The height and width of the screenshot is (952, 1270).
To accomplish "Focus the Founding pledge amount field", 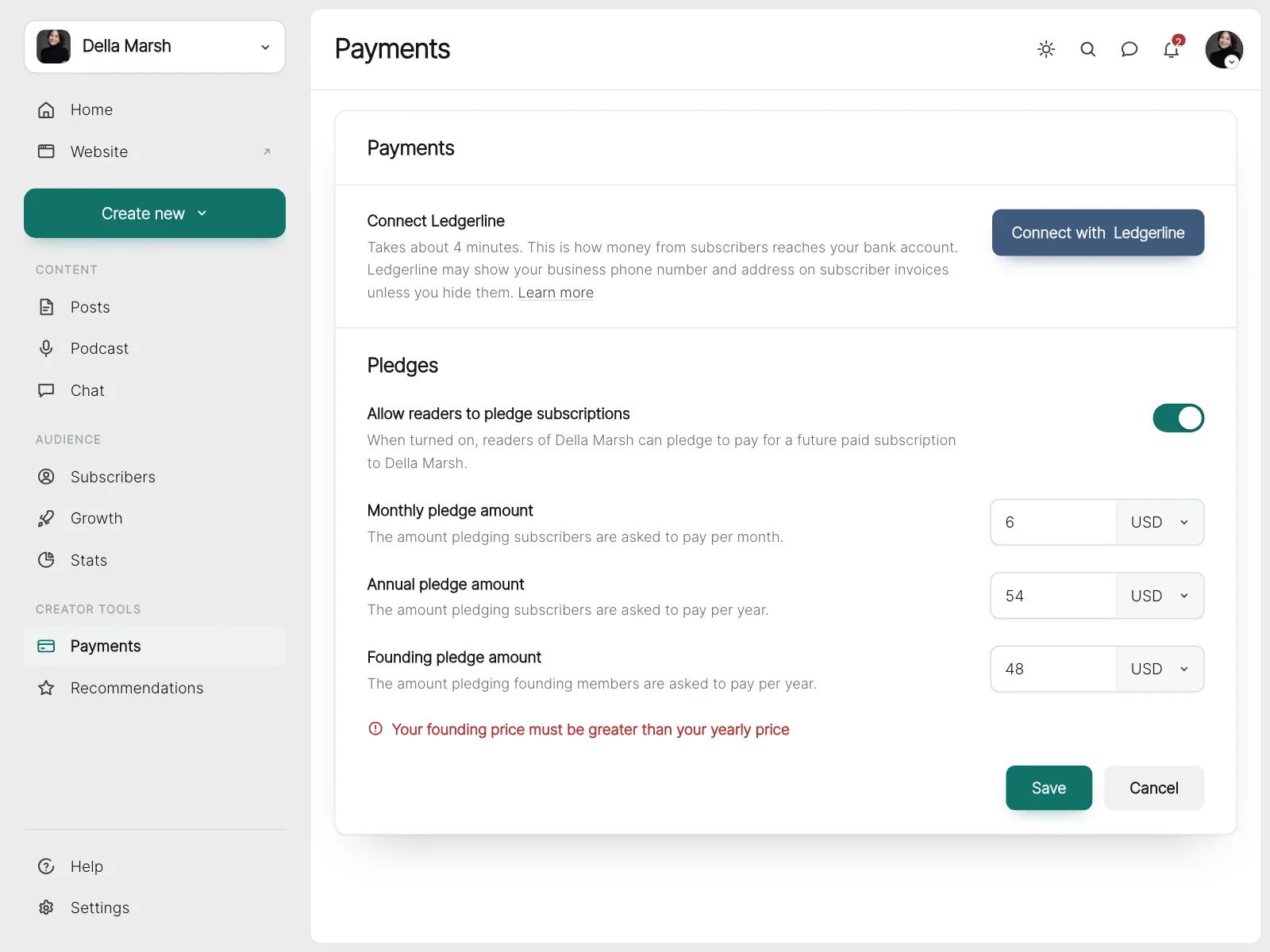I will pyautogui.click(x=1053, y=669).
